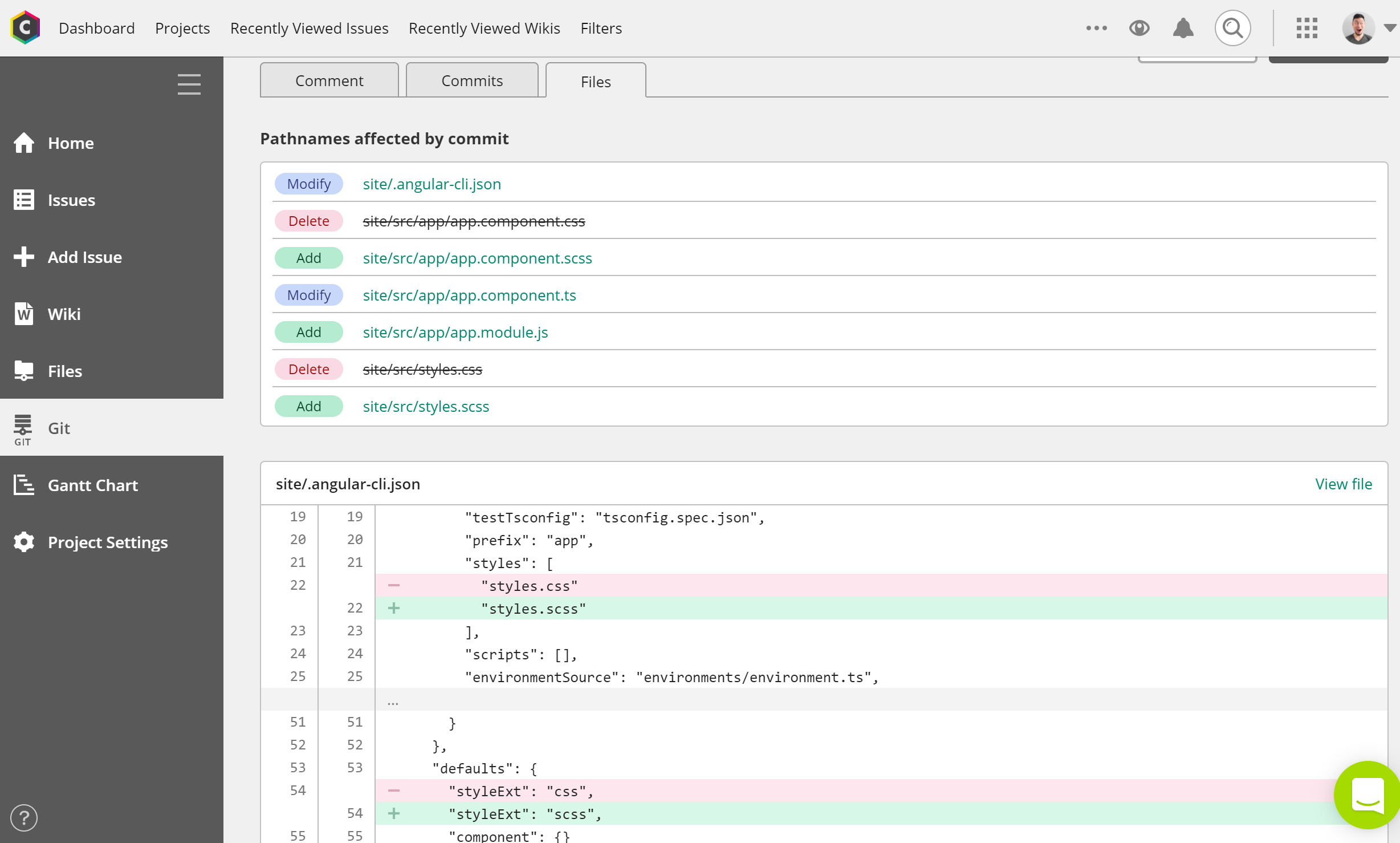
Task: Open Project Settings gear icon
Action: 24,542
